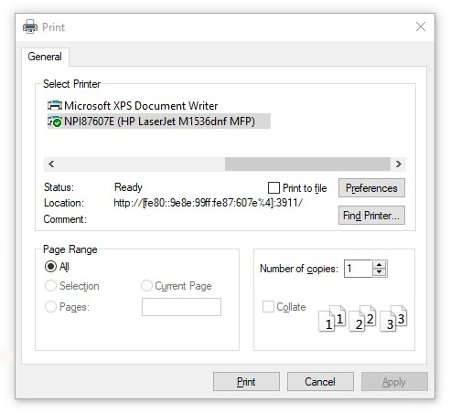Select NPI87607E HP LaserJet M1536dnf MFP printer

(x=159, y=121)
